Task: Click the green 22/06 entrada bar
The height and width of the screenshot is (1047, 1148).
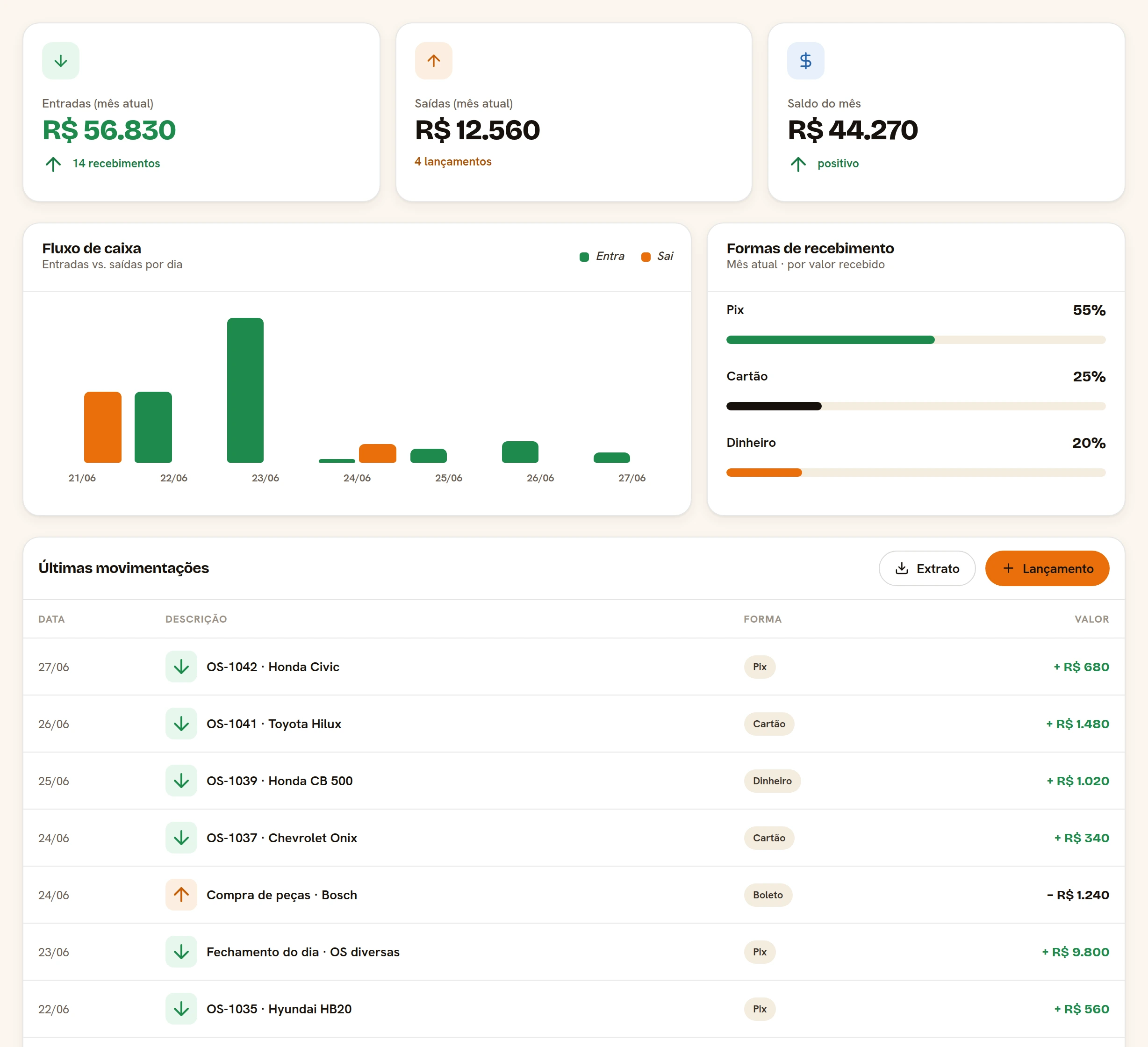Action: (x=153, y=427)
